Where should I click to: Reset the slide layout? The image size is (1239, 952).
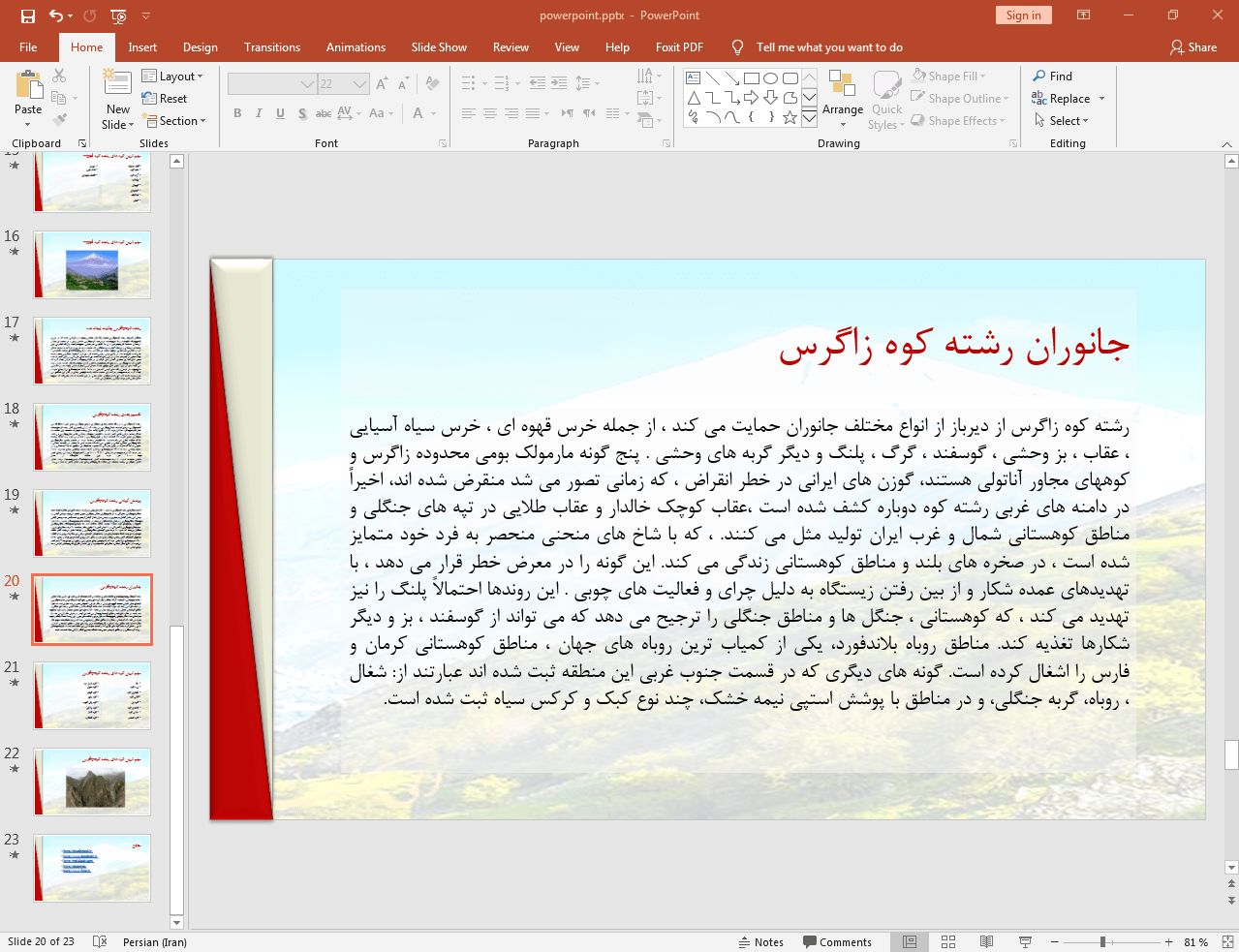click(x=165, y=98)
